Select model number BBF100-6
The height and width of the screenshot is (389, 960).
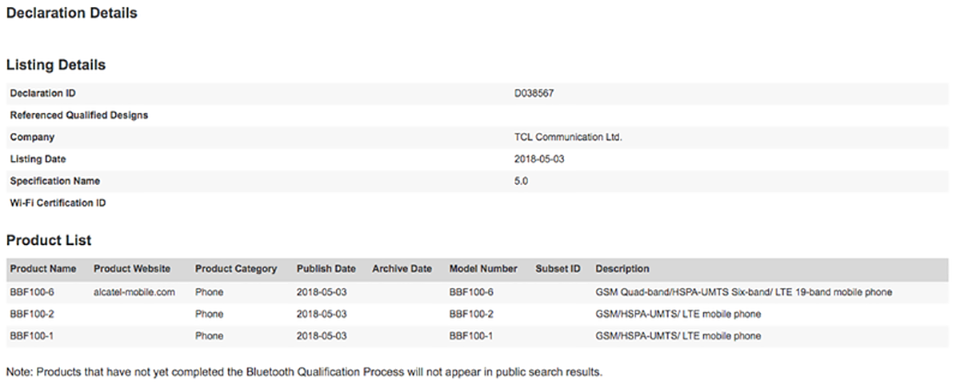(x=471, y=292)
